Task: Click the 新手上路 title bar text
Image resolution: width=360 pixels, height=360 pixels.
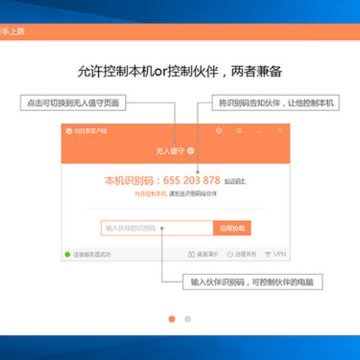Action: click(12, 32)
